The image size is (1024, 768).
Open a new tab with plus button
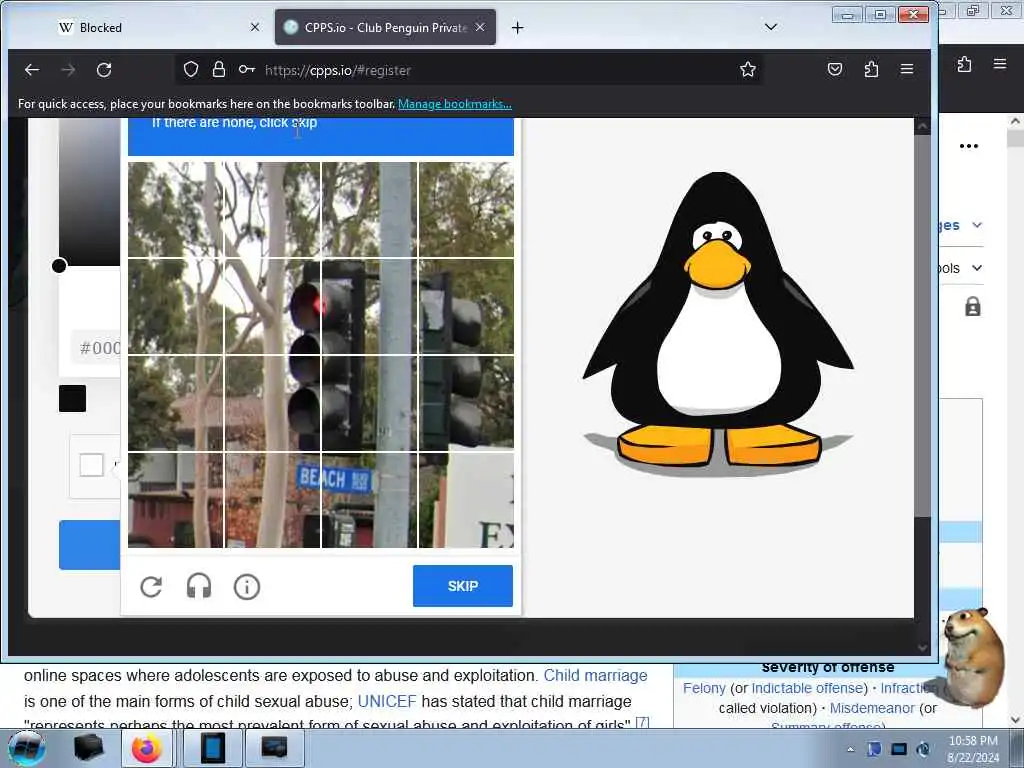click(x=517, y=27)
